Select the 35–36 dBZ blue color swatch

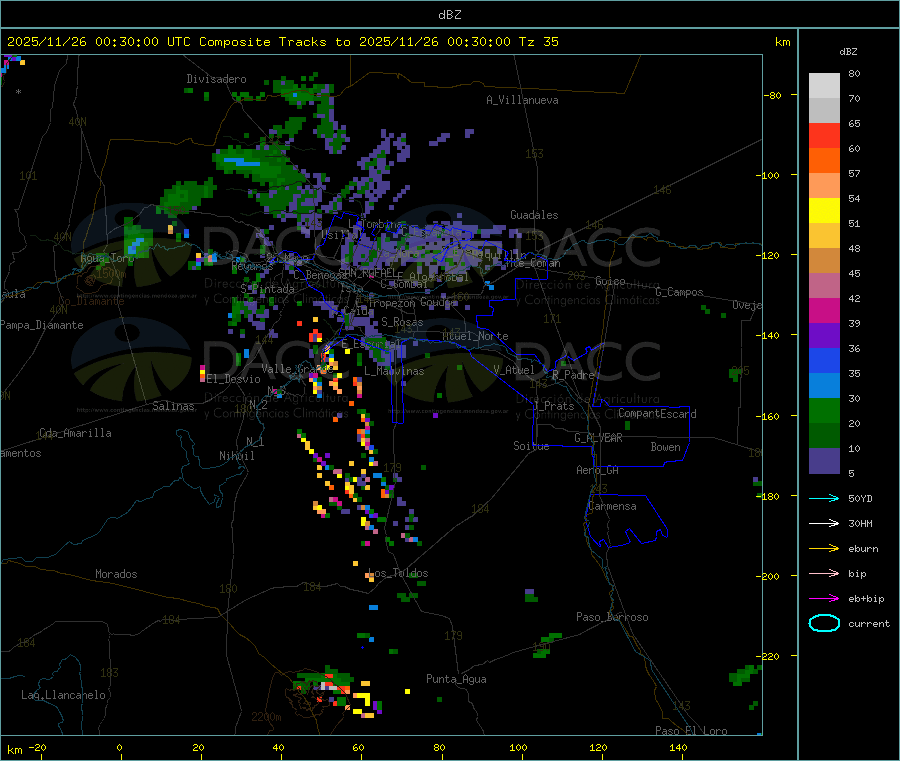tap(824, 360)
